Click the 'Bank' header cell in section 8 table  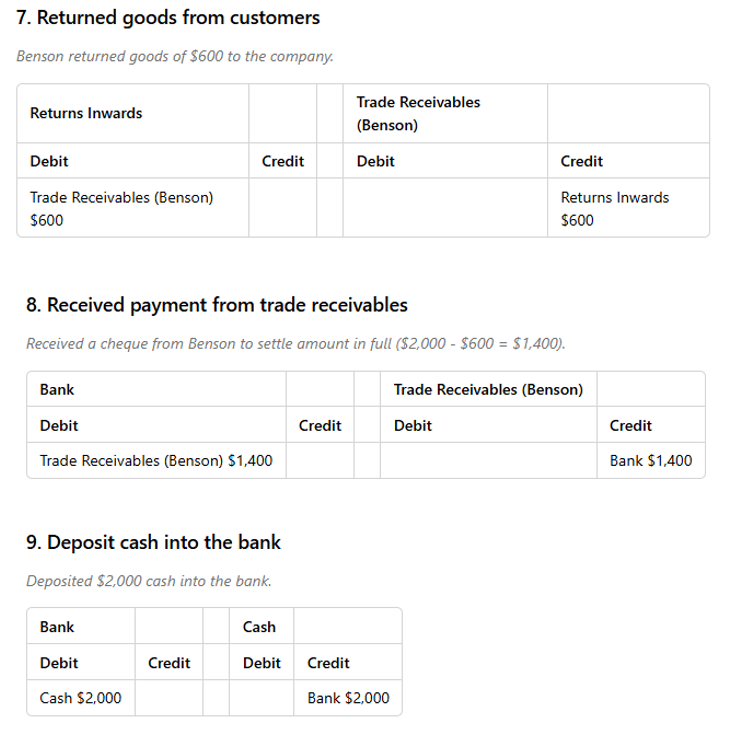pos(57,390)
